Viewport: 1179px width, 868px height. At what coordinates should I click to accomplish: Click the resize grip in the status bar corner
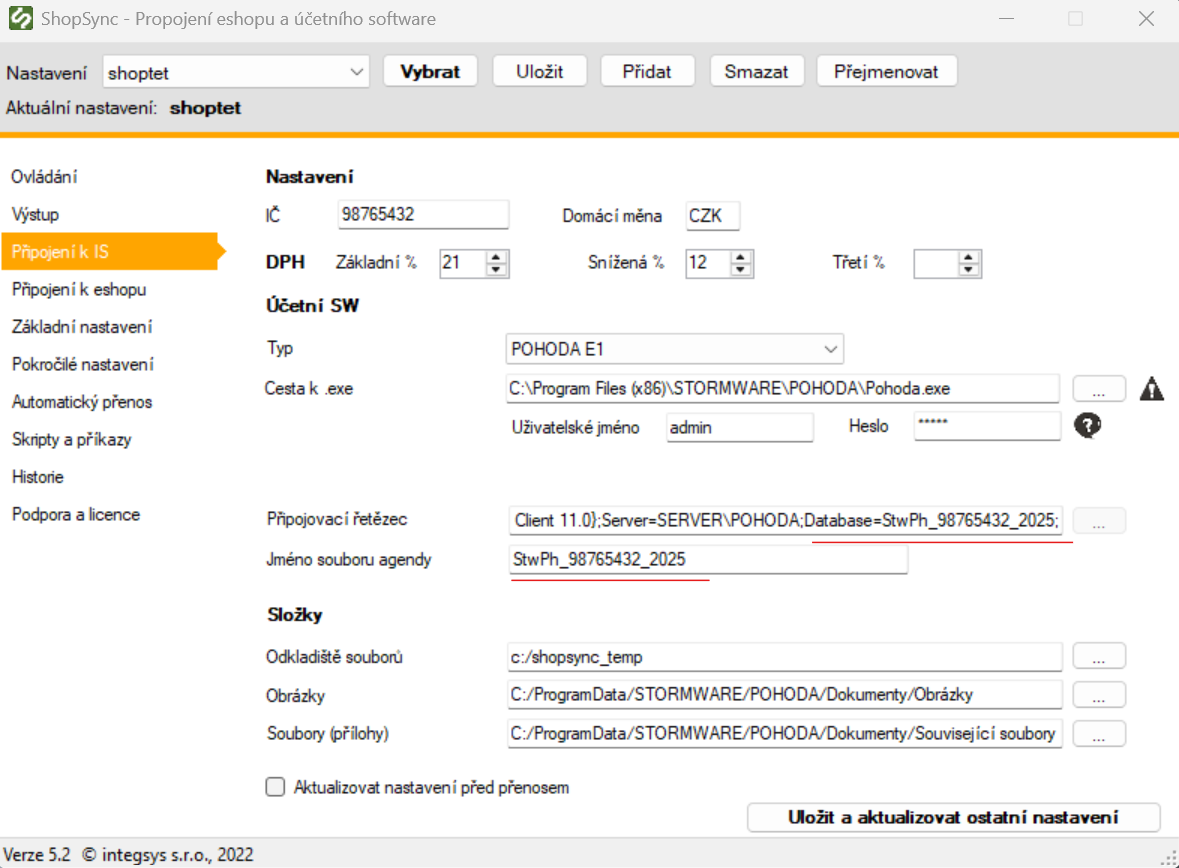click(1167, 856)
